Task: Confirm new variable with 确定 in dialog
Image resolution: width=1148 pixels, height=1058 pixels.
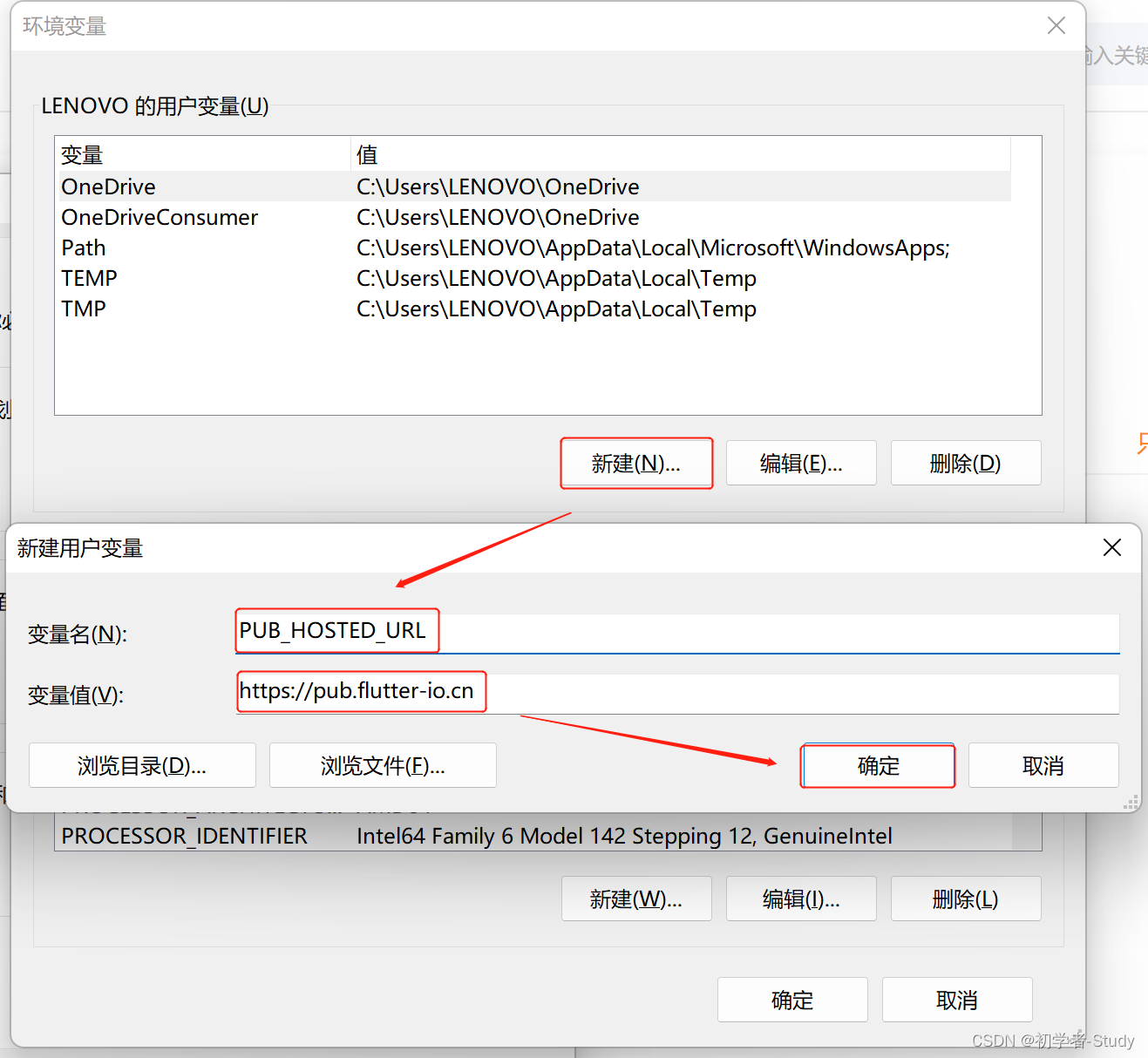Action: [878, 765]
